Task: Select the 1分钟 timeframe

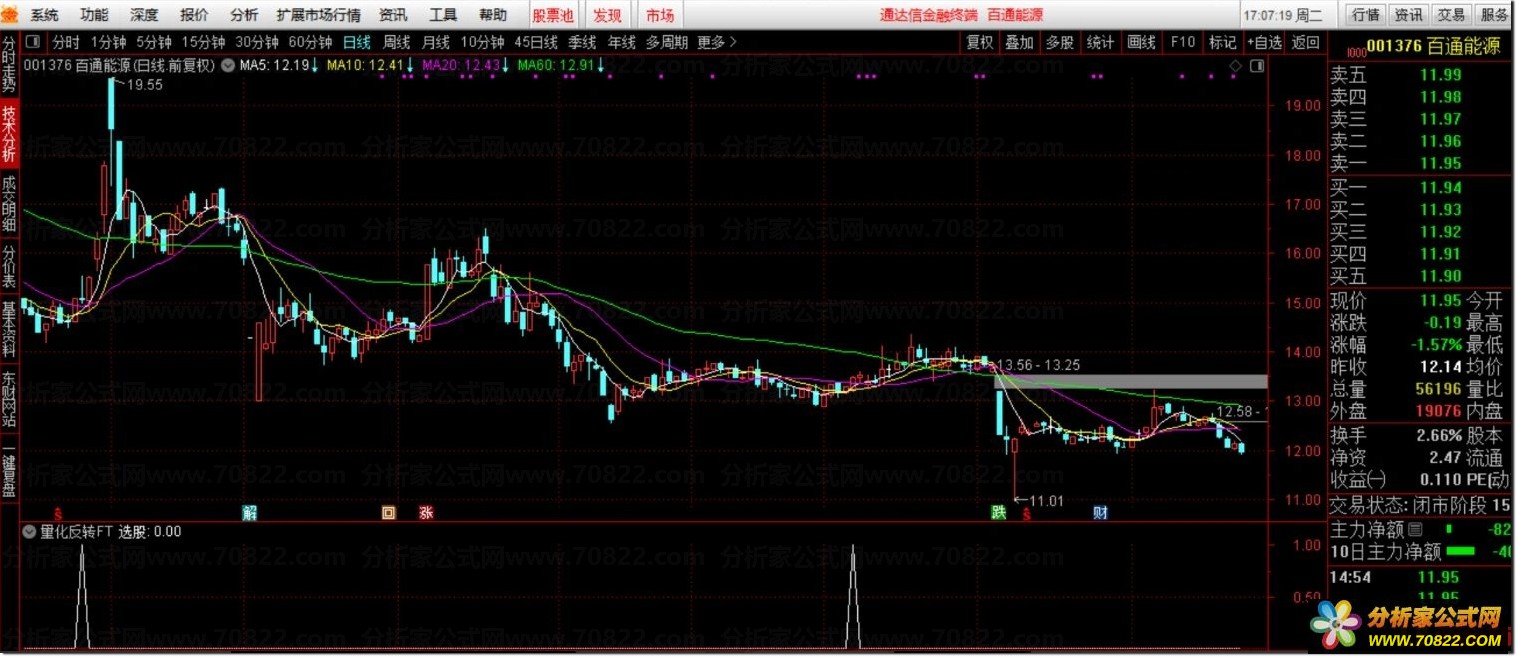Action: 108,42
